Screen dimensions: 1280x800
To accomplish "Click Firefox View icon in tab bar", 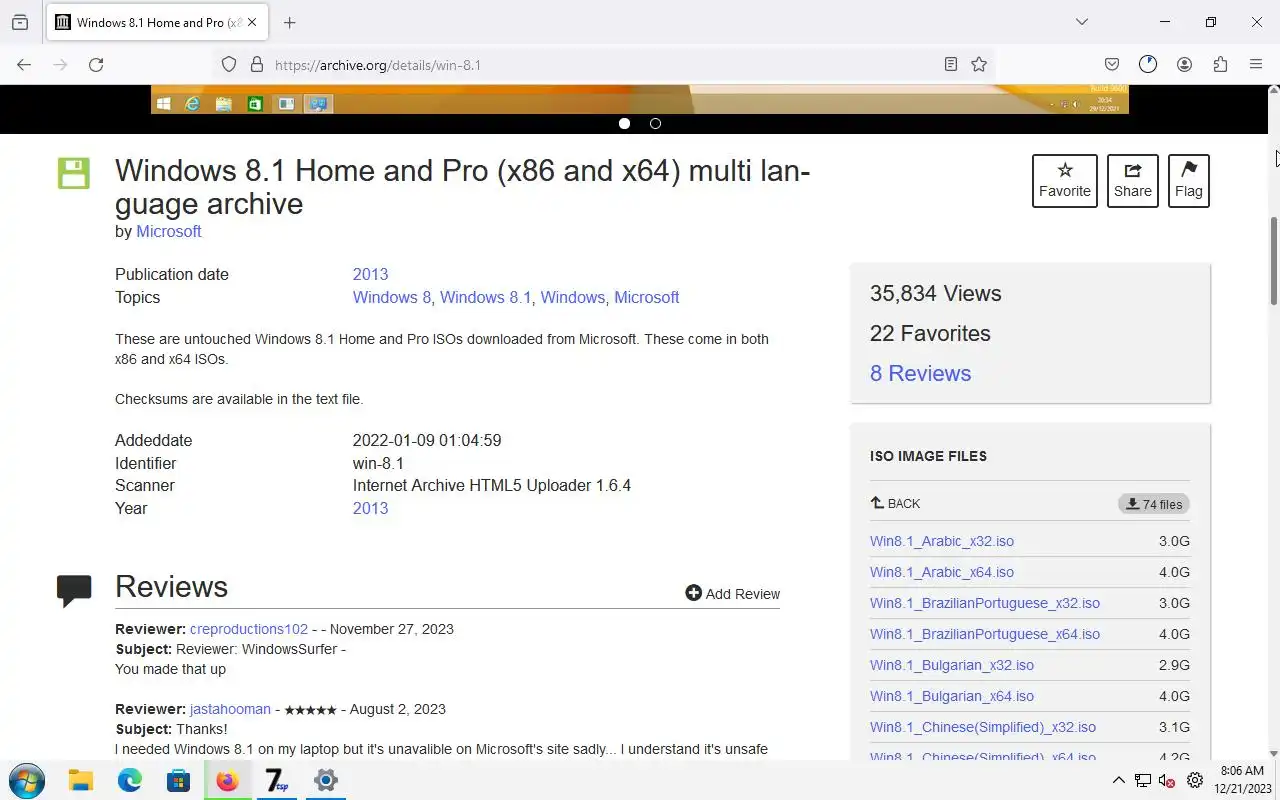I will point(20,22).
